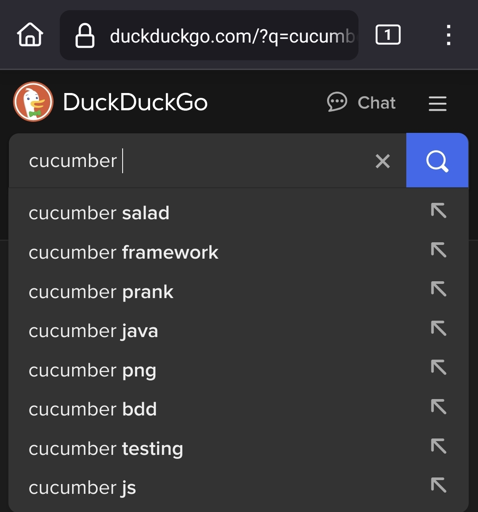Open the DuckDuckGo hamburger menu
The image size is (478, 512).
coord(437,103)
